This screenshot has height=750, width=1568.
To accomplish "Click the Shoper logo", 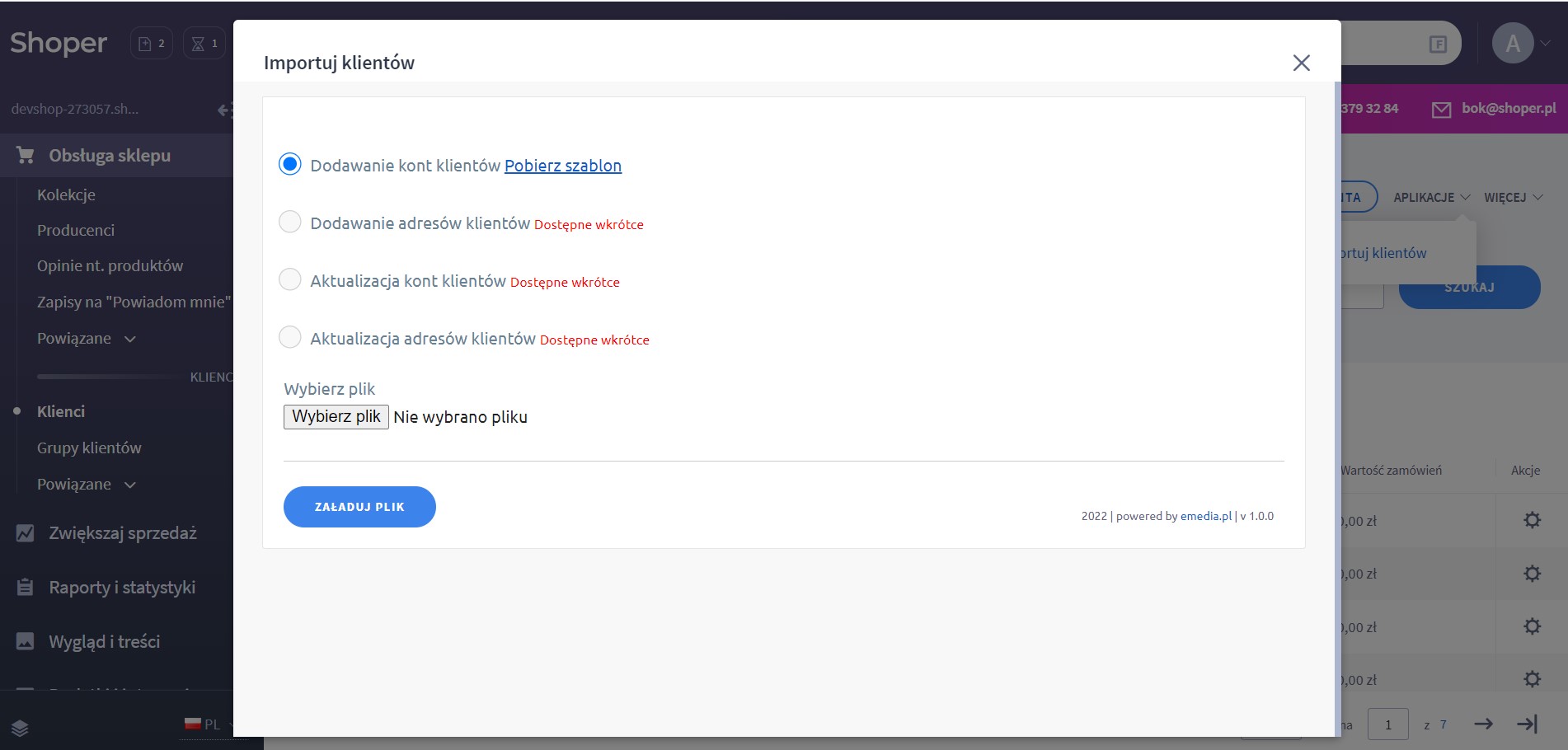I will pos(59,43).
